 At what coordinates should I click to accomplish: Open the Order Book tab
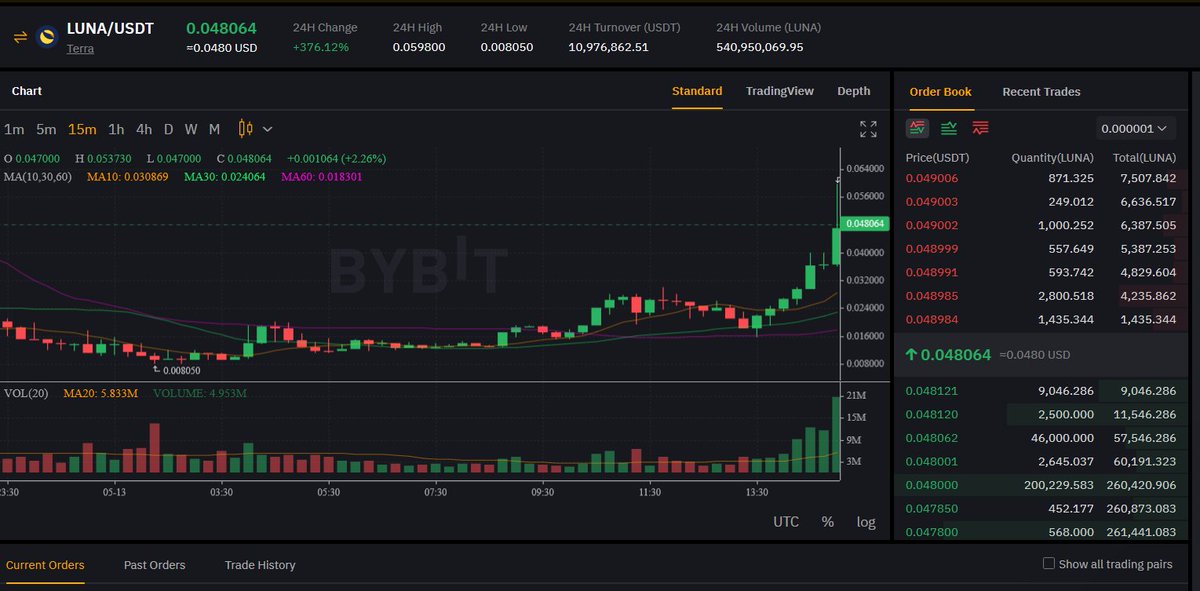940,92
